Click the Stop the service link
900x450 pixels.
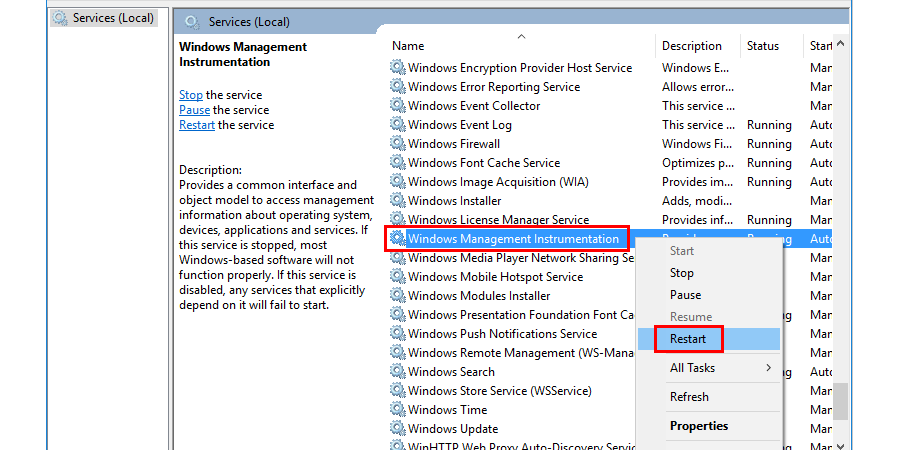pyautogui.click(x=191, y=95)
